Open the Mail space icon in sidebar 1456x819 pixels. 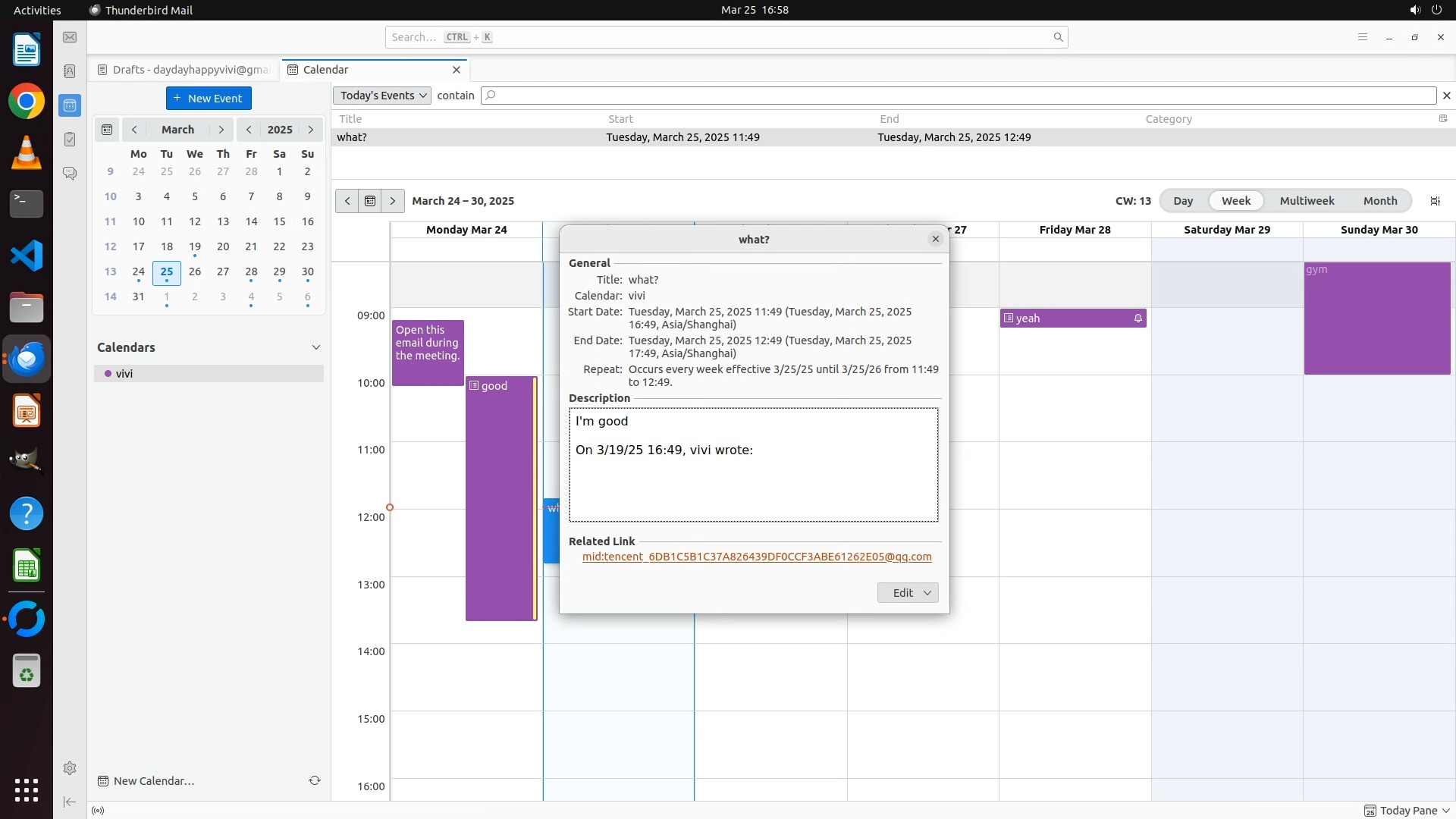click(x=70, y=37)
